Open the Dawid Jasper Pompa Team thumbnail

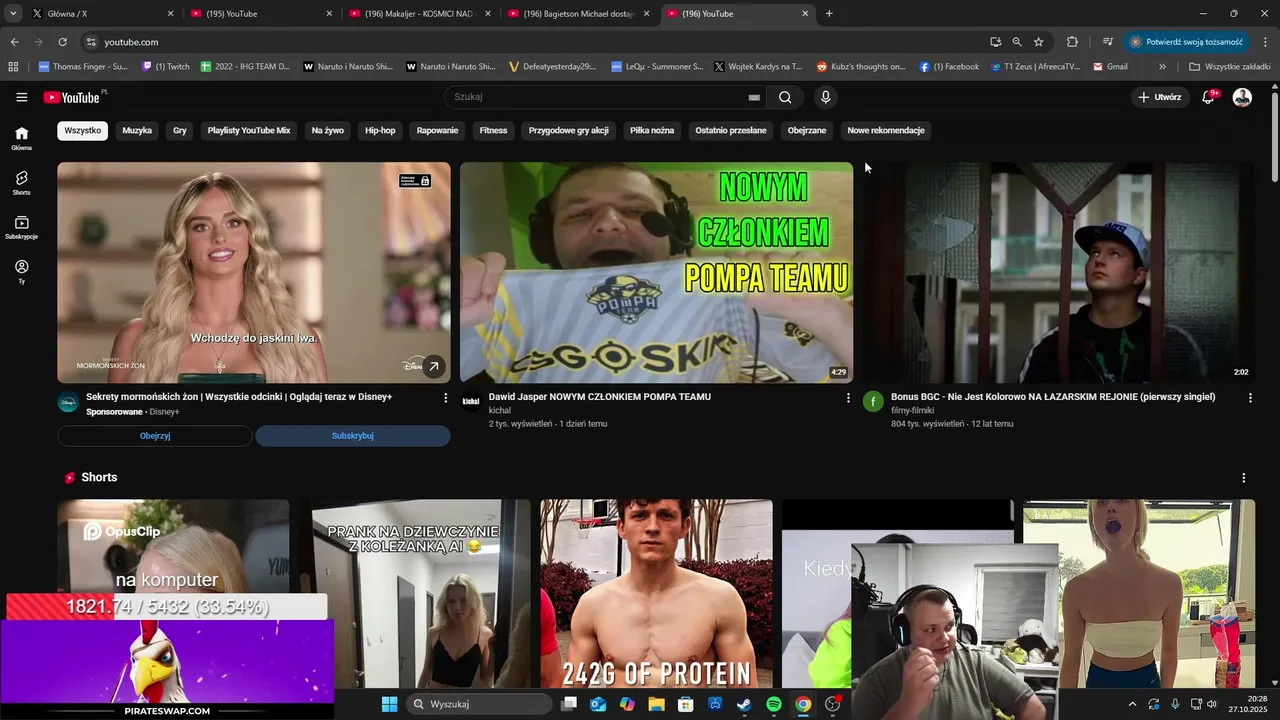click(x=656, y=273)
